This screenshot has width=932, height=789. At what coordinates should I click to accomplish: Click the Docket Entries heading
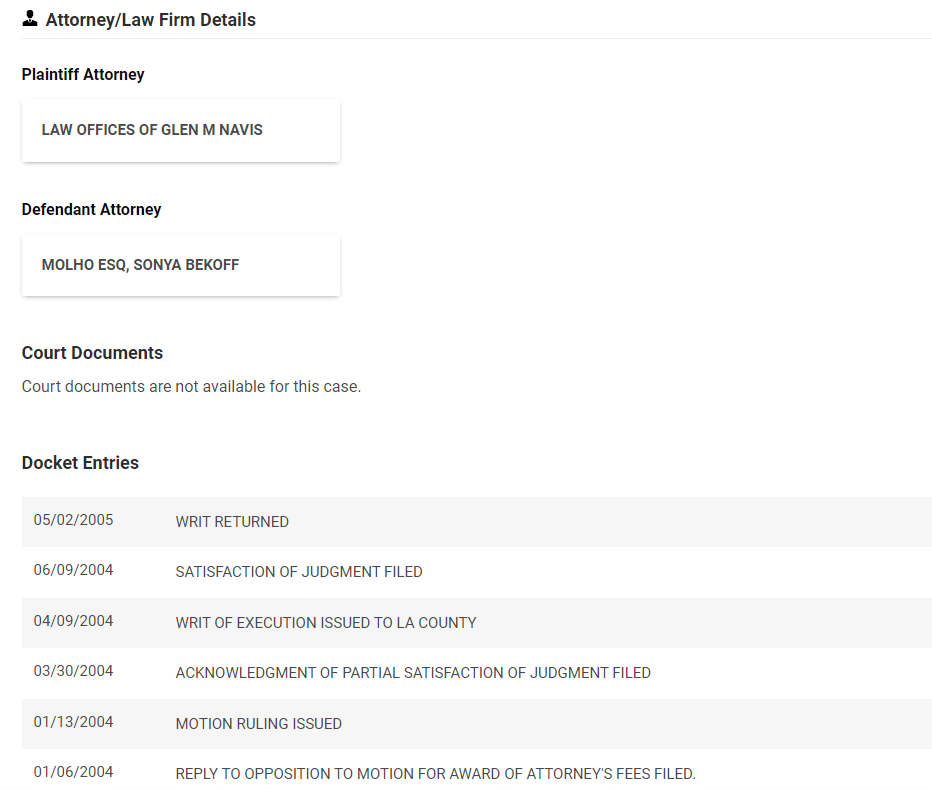(x=80, y=463)
